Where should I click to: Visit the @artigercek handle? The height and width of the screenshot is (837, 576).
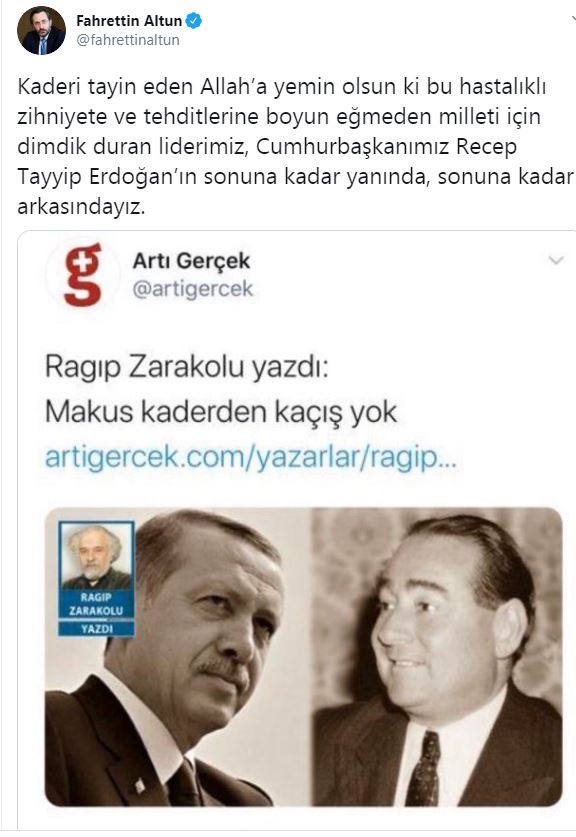[193, 289]
